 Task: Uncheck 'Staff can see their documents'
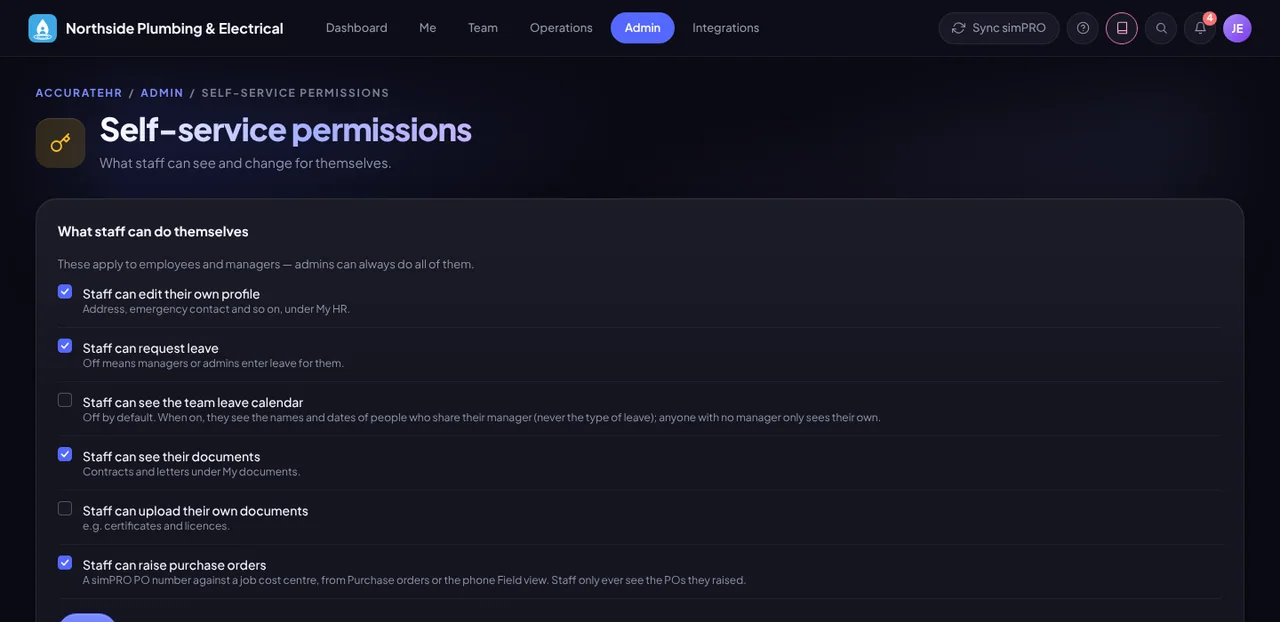tap(65, 454)
